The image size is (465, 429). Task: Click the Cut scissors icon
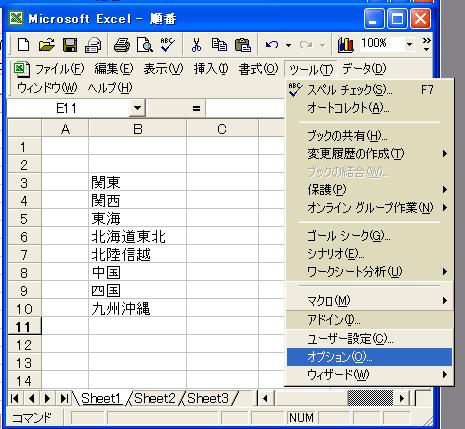click(196, 45)
